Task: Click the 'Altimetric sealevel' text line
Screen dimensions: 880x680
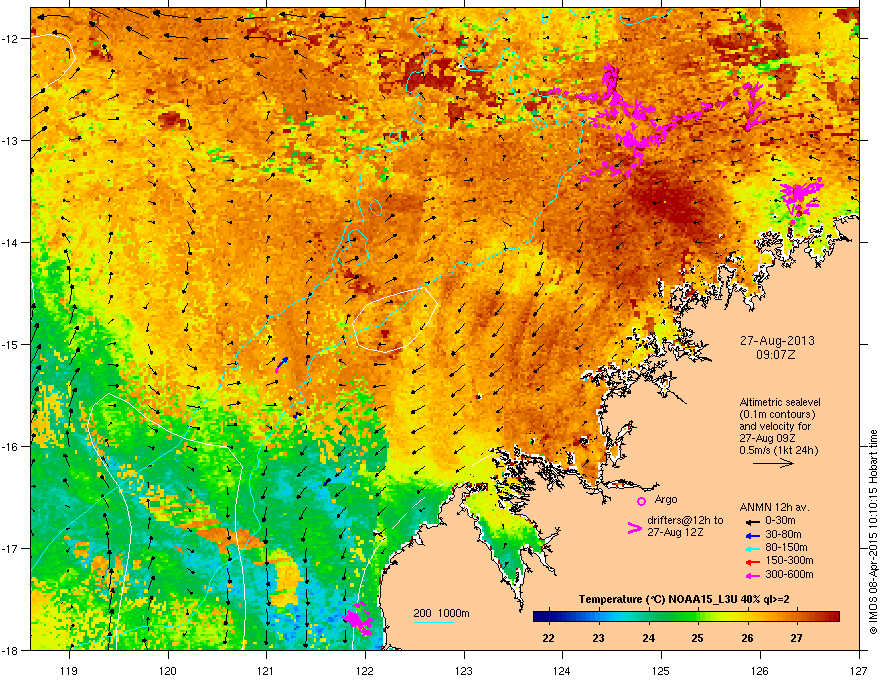Action: coord(780,402)
